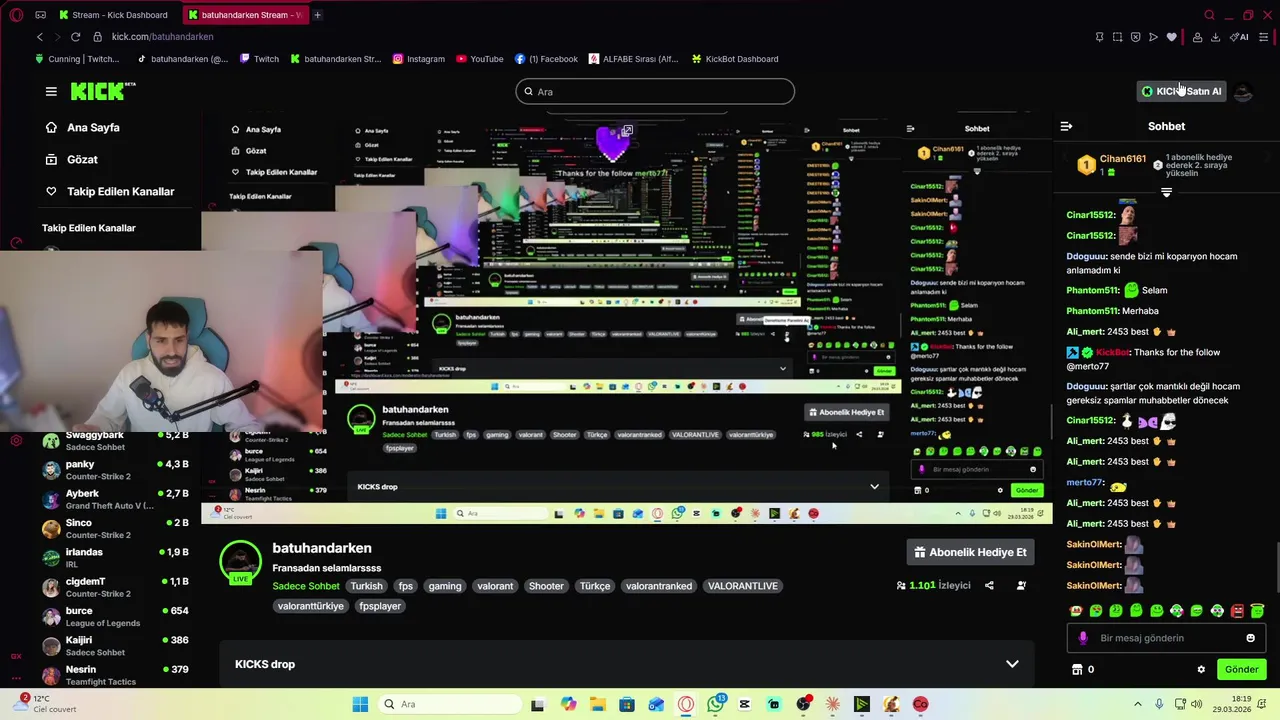Open Swaggybark followed channel

[118, 441]
